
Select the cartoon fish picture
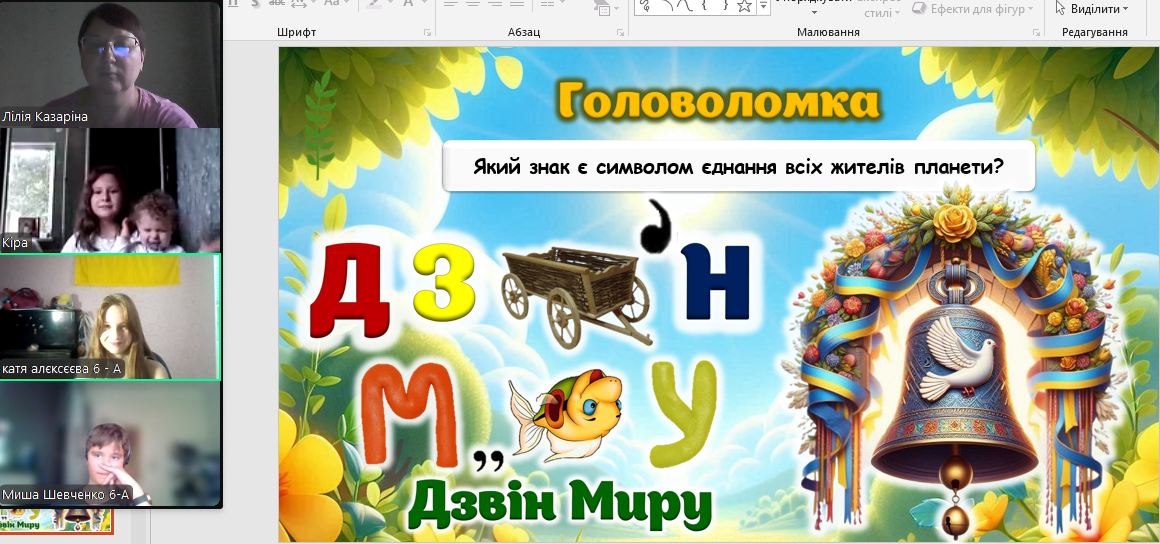coord(566,415)
